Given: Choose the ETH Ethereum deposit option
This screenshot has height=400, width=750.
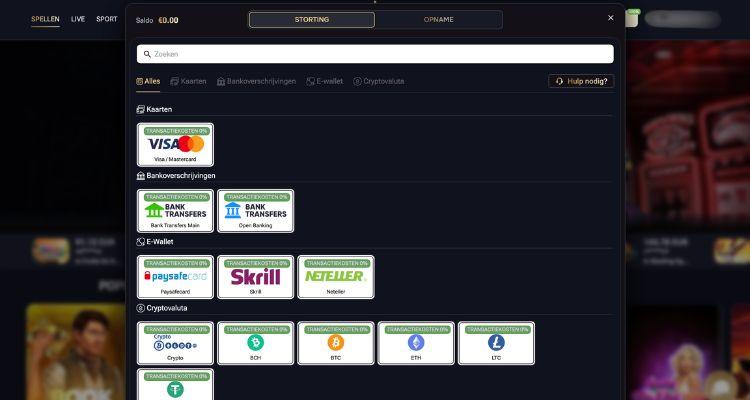Looking at the screenshot, I should point(415,343).
